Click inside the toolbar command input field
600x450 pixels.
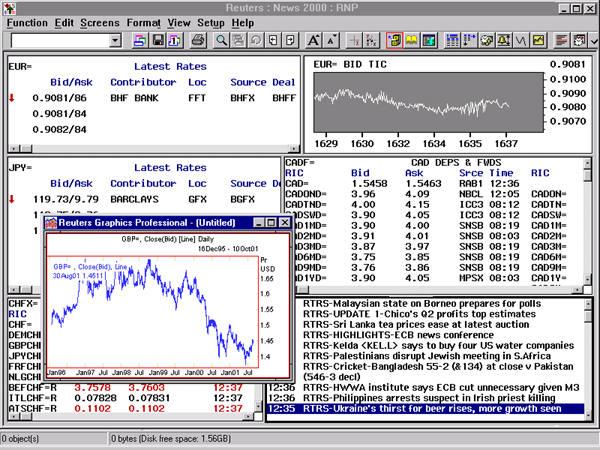click(x=60, y=40)
